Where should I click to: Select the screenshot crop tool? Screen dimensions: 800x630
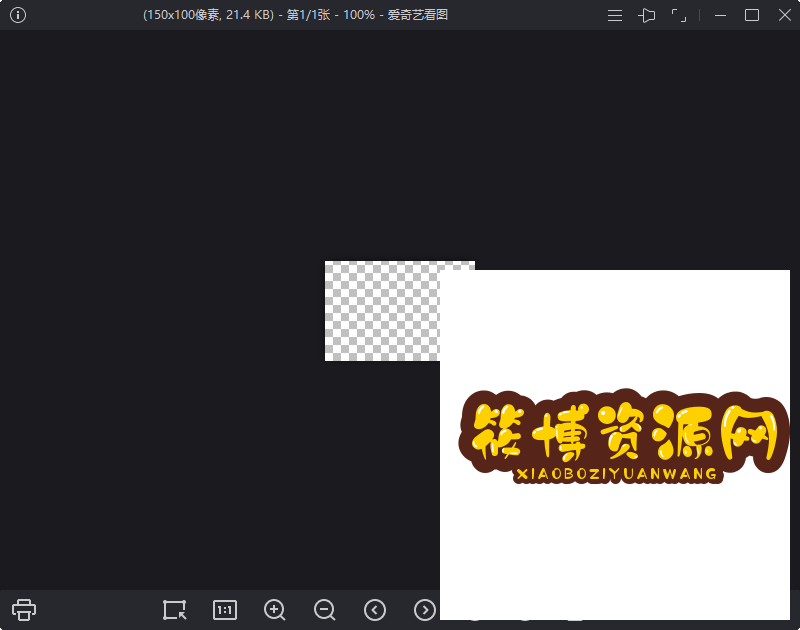coord(174,610)
